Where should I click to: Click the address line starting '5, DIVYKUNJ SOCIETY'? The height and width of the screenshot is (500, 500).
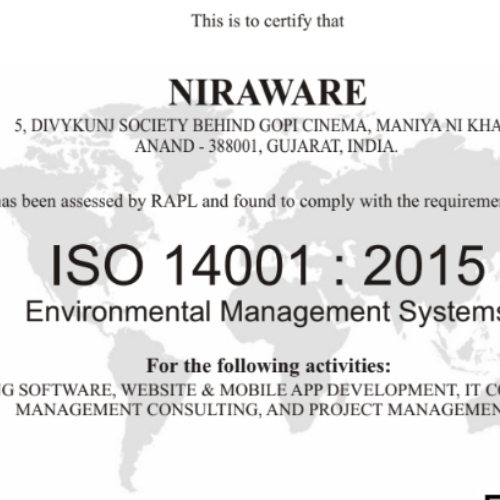257,126
